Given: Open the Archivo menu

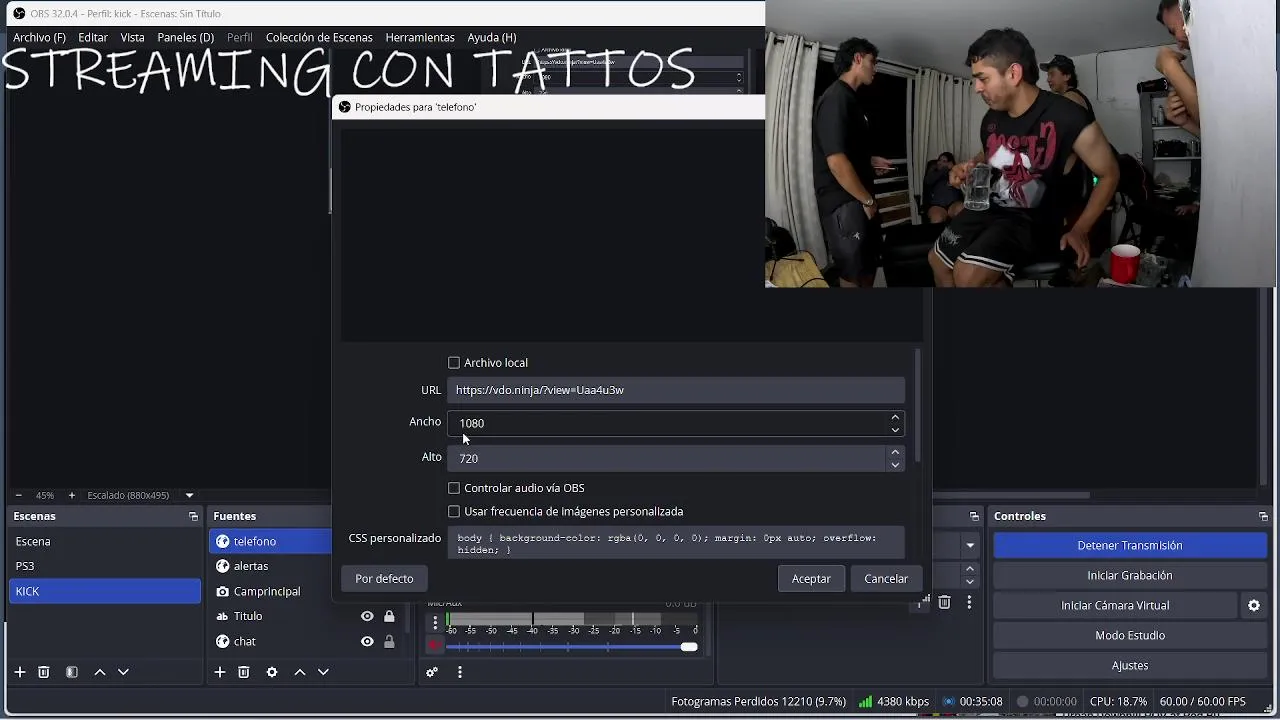Looking at the screenshot, I should coord(39,37).
